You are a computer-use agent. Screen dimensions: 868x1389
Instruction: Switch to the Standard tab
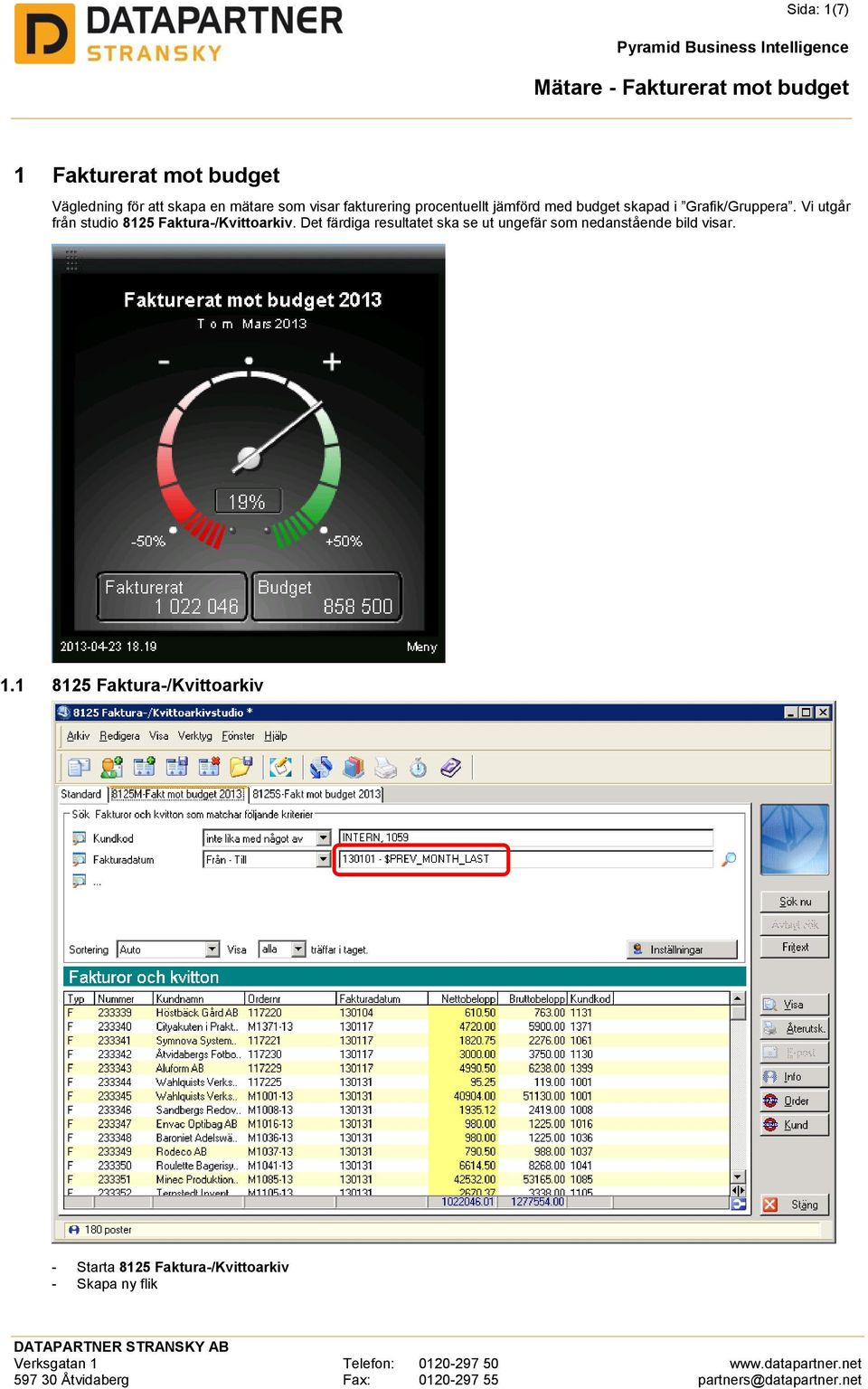[81, 794]
